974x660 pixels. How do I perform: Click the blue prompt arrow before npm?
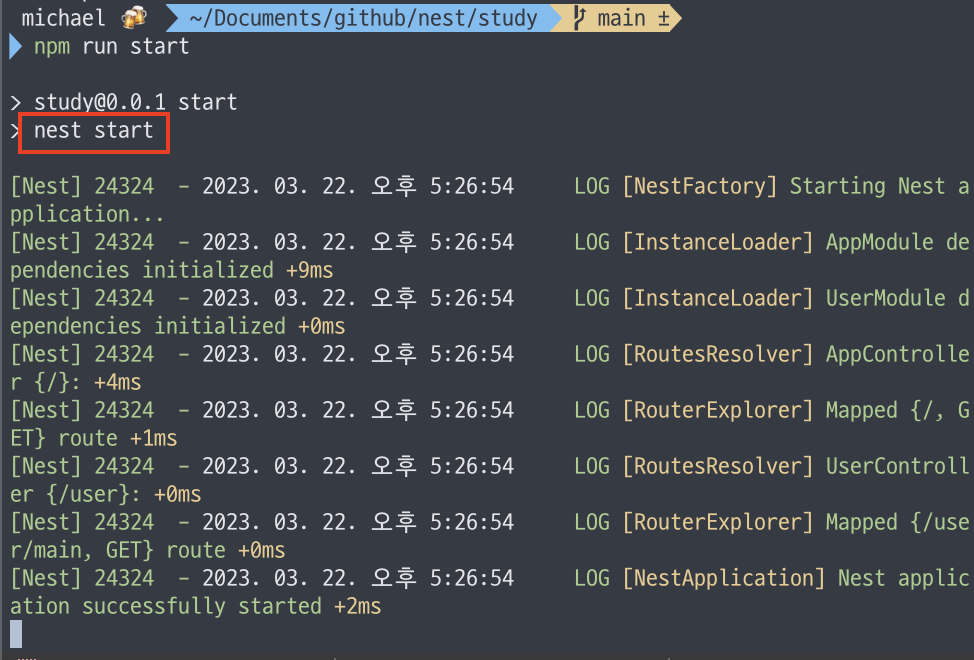tap(16, 47)
